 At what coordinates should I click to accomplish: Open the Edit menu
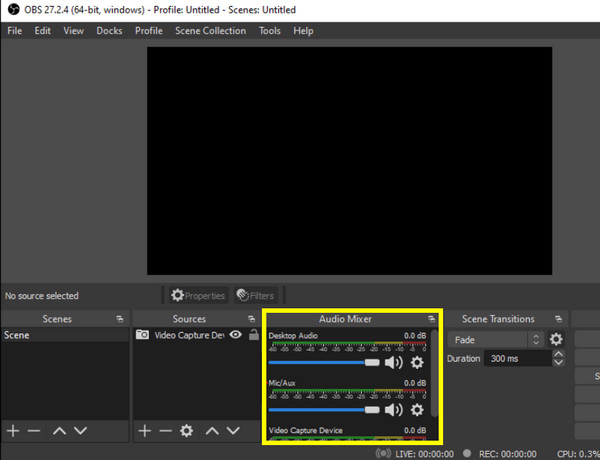(x=42, y=31)
